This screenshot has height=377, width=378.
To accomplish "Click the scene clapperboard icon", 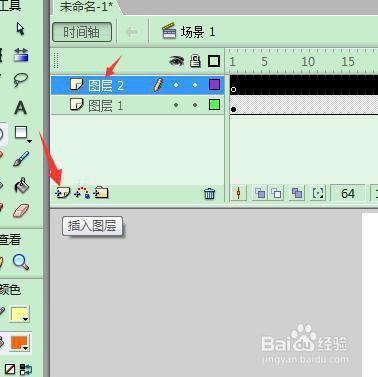I will click(169, 31).
